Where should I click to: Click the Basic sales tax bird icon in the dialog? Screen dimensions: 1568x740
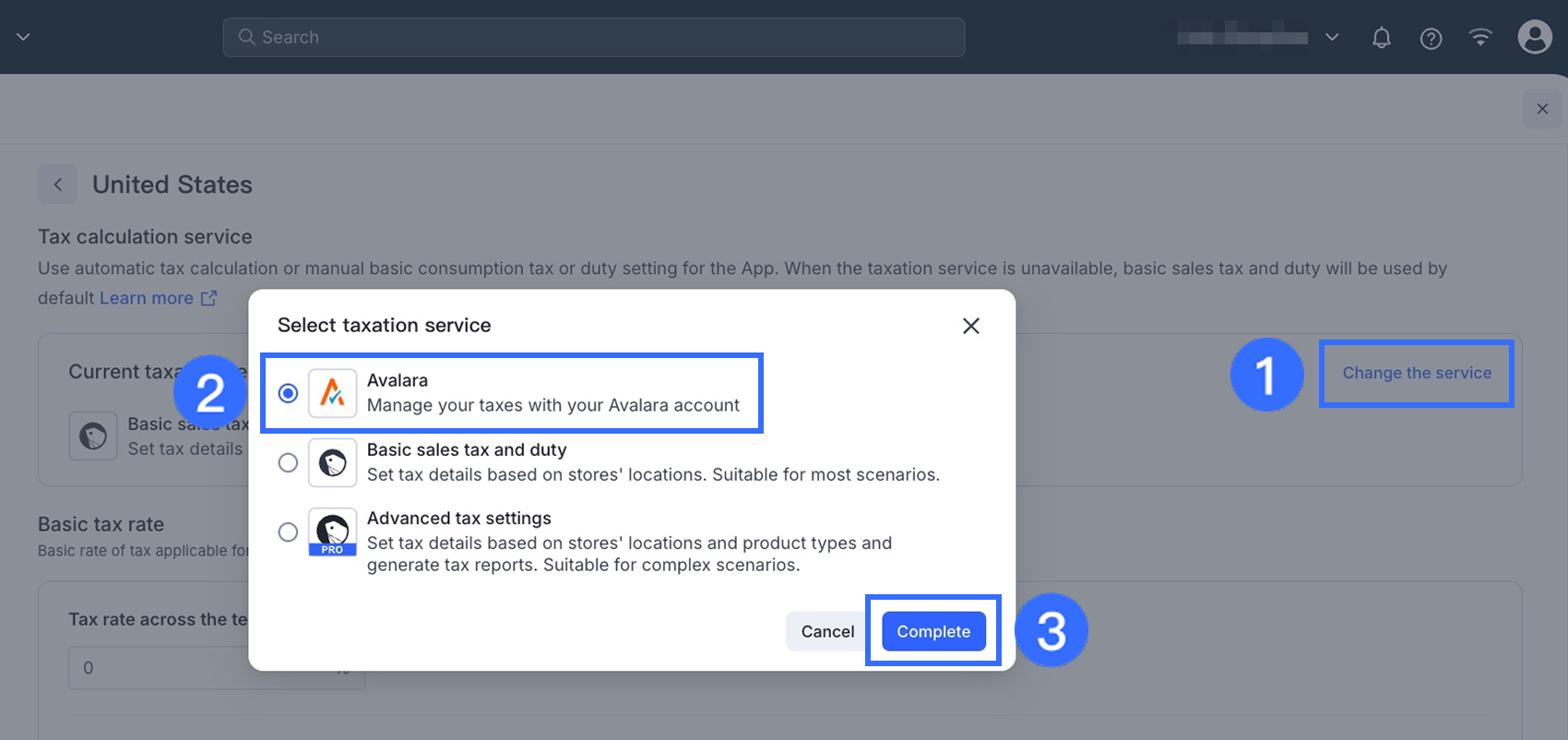click(x=332, y=462)
